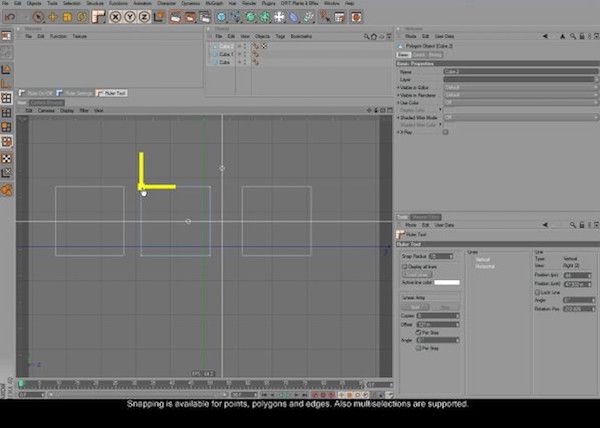Image resolution: width=600 pixels, height=428 pixels.
Task: Toggle the Lock Line checkbox
Action: click(x=537, y=292)
